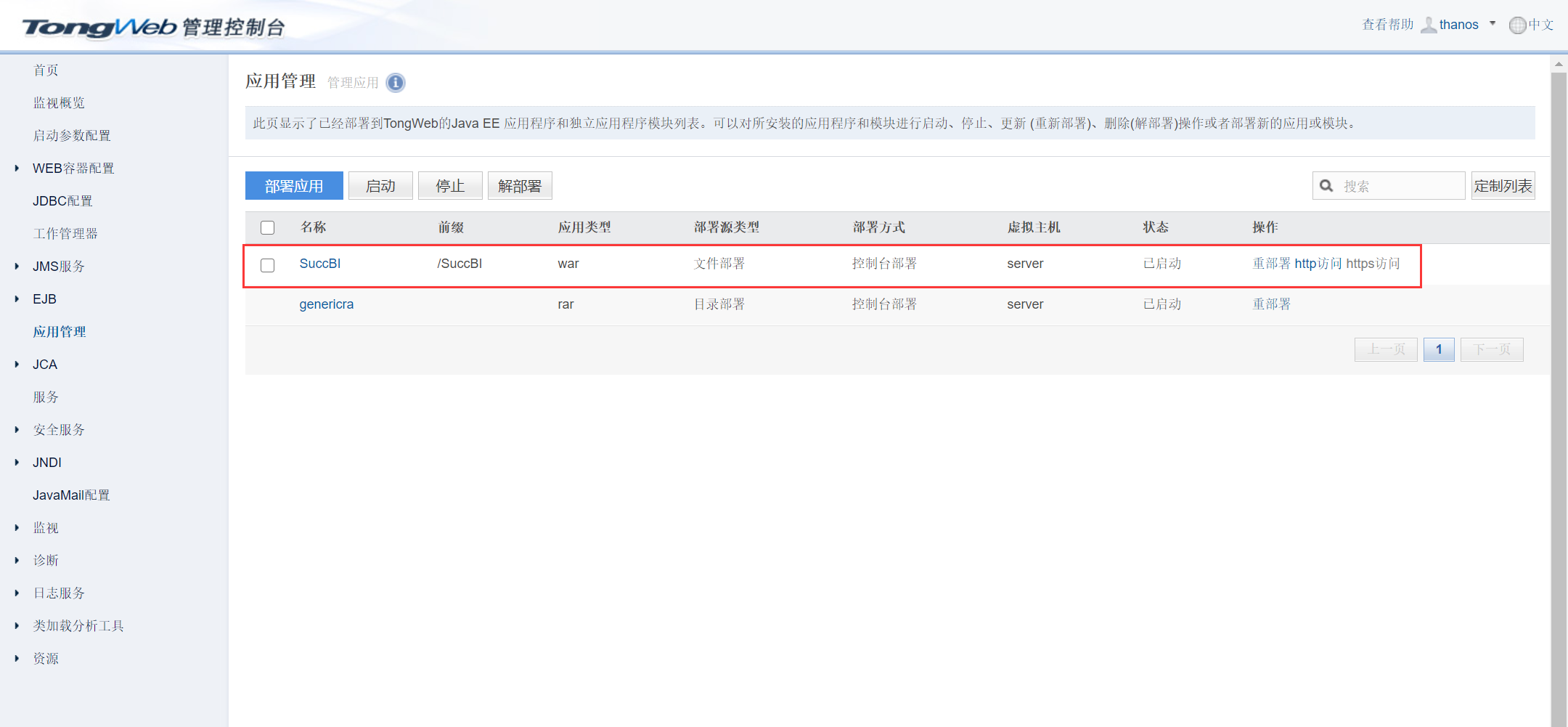1568x727 pixels.
Task: Open 监视概览 in the sidebar
Action: [59, 103]
